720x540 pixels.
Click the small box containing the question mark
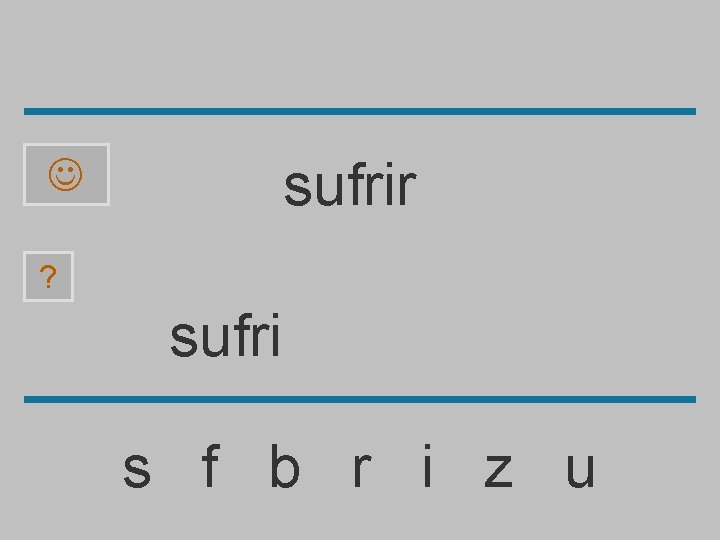coord(48,276)
